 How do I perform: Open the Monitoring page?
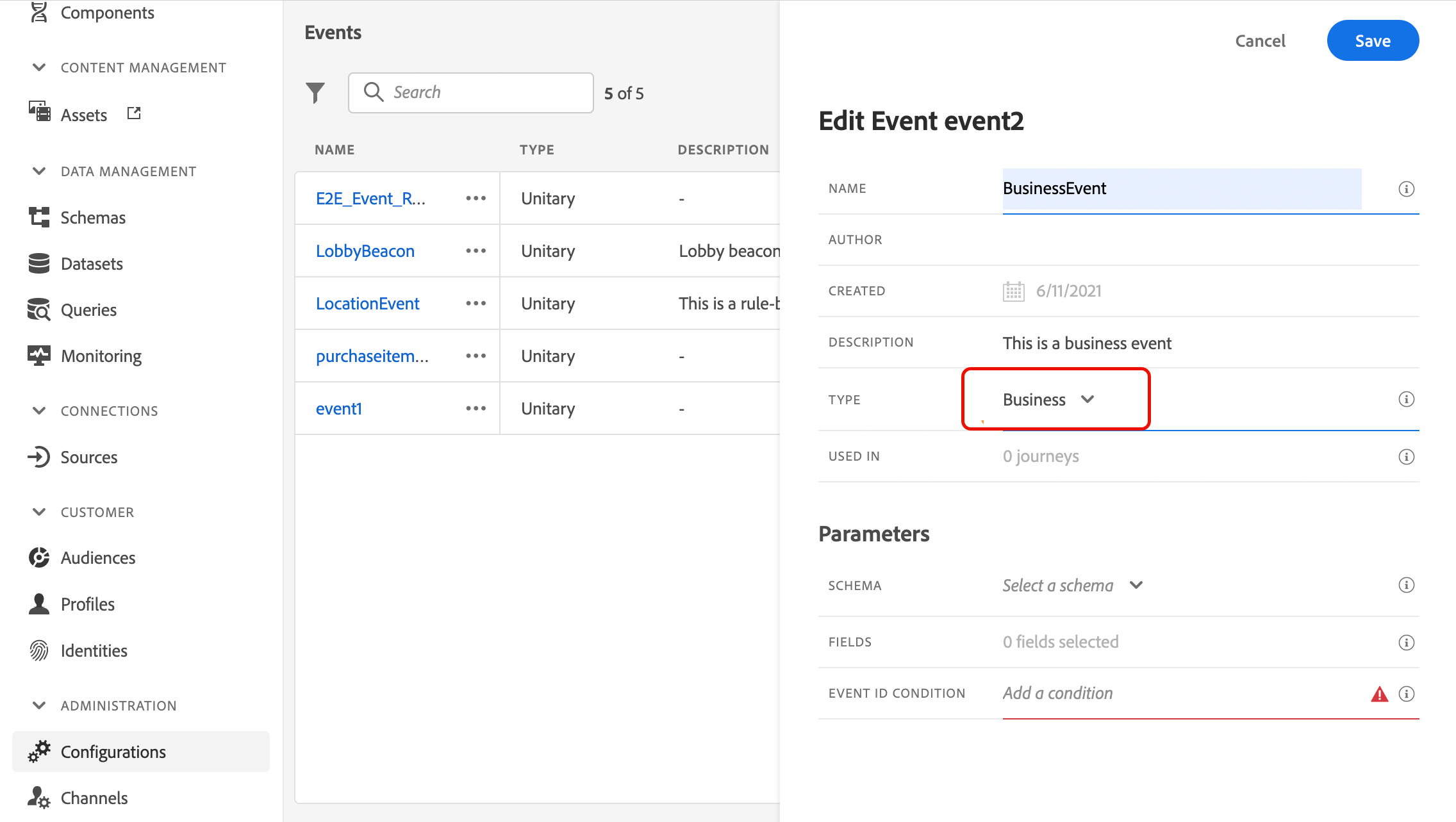101,356
